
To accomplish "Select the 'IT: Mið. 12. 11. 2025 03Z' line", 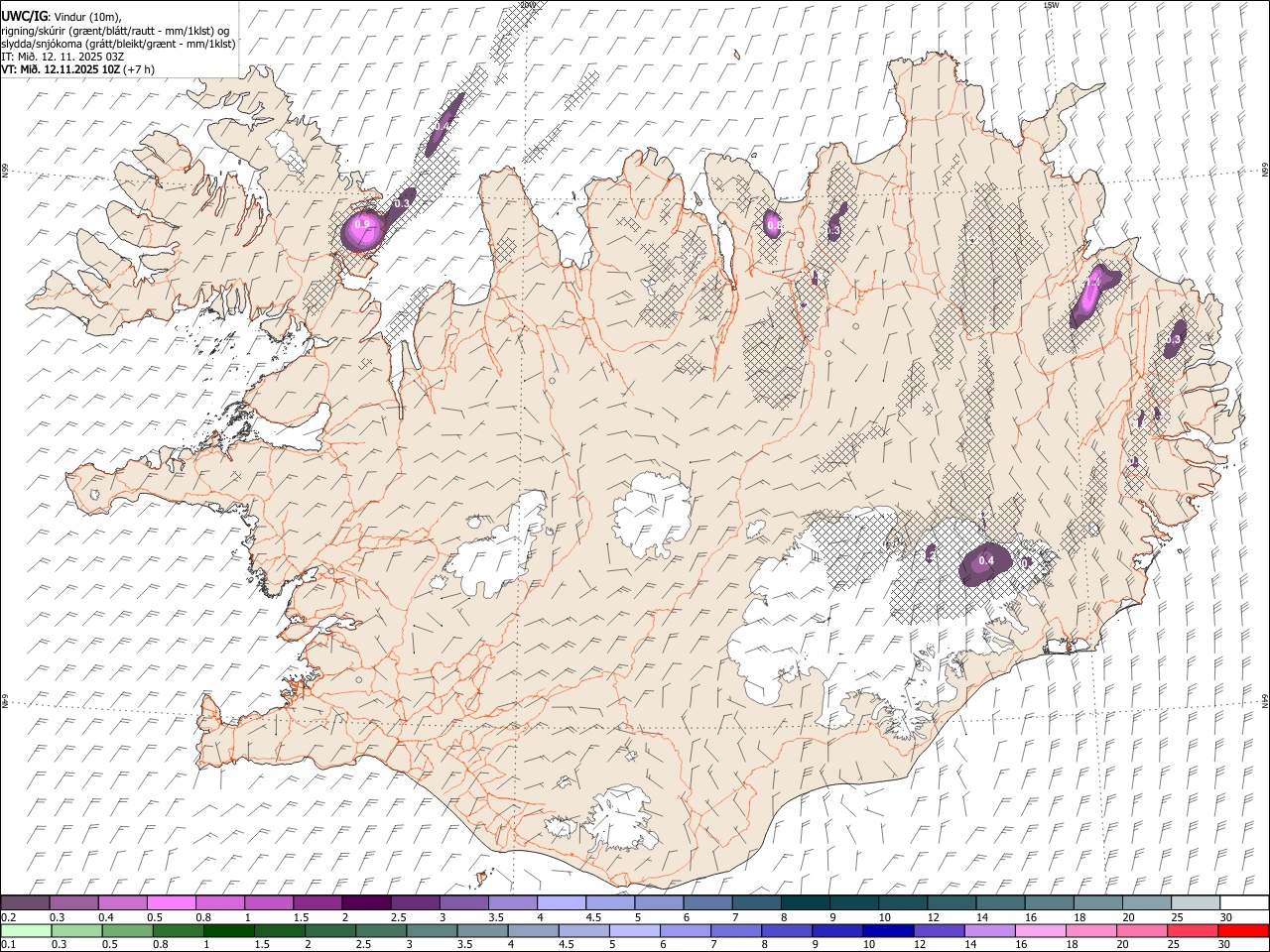I will click(x=63, y=56).
